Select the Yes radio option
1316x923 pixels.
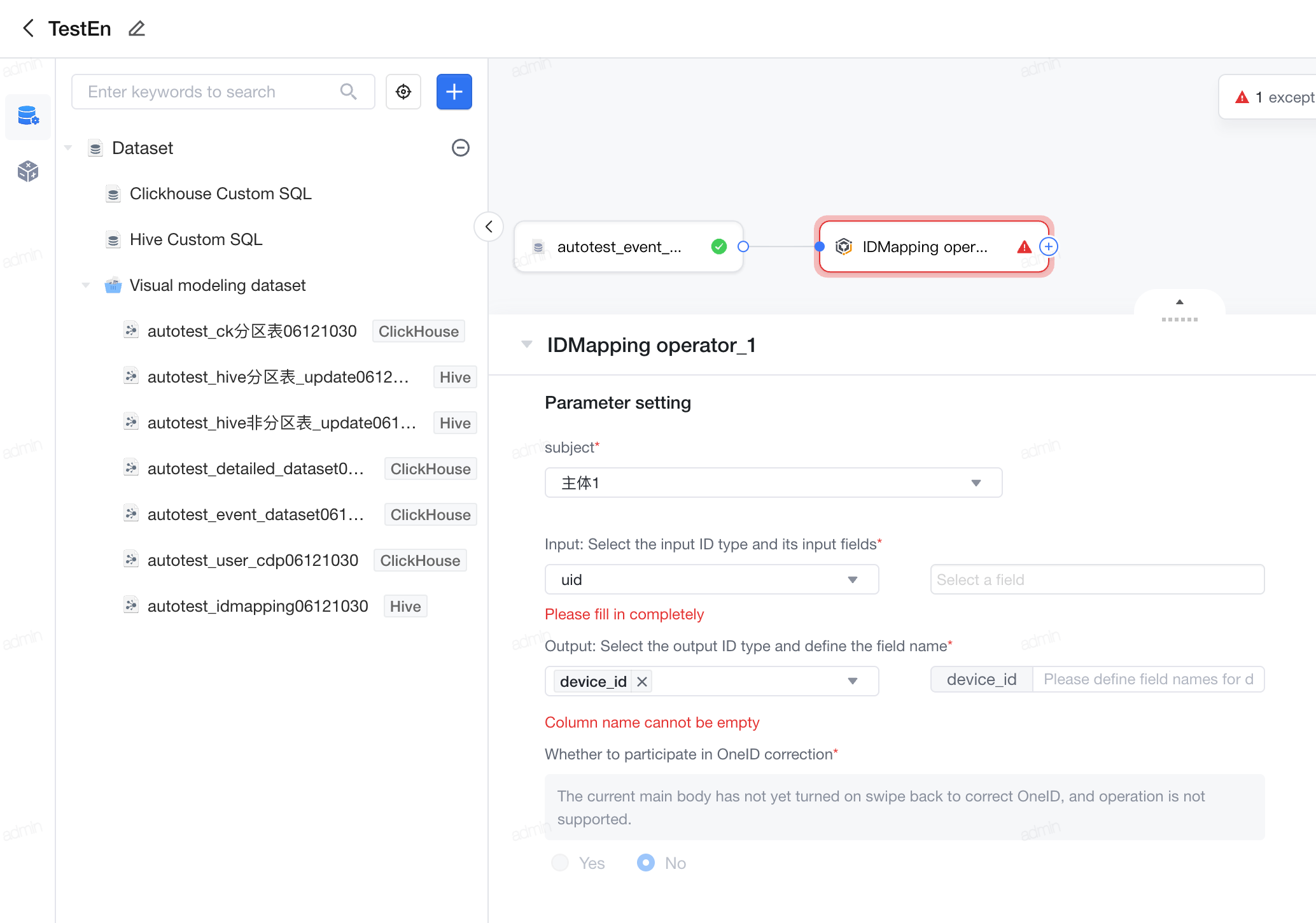click(560, 863)
